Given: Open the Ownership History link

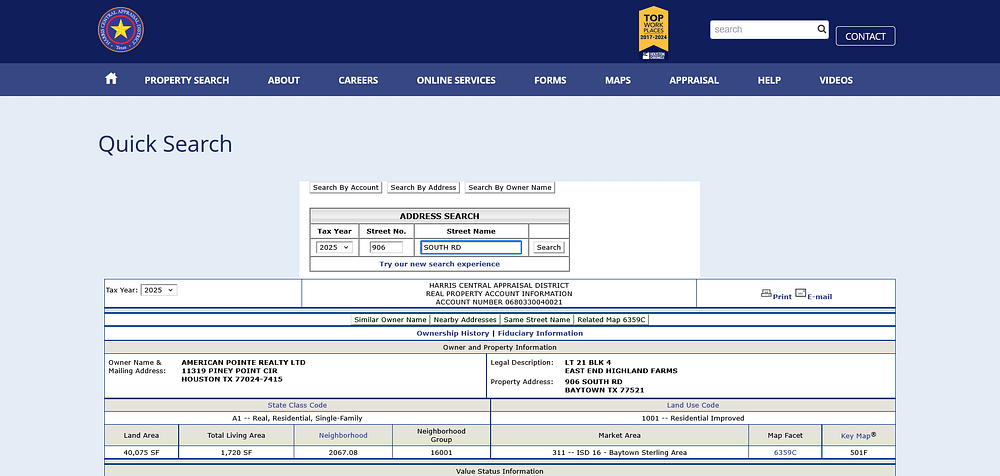Looking at the screenshot, I should pos(453,334).
